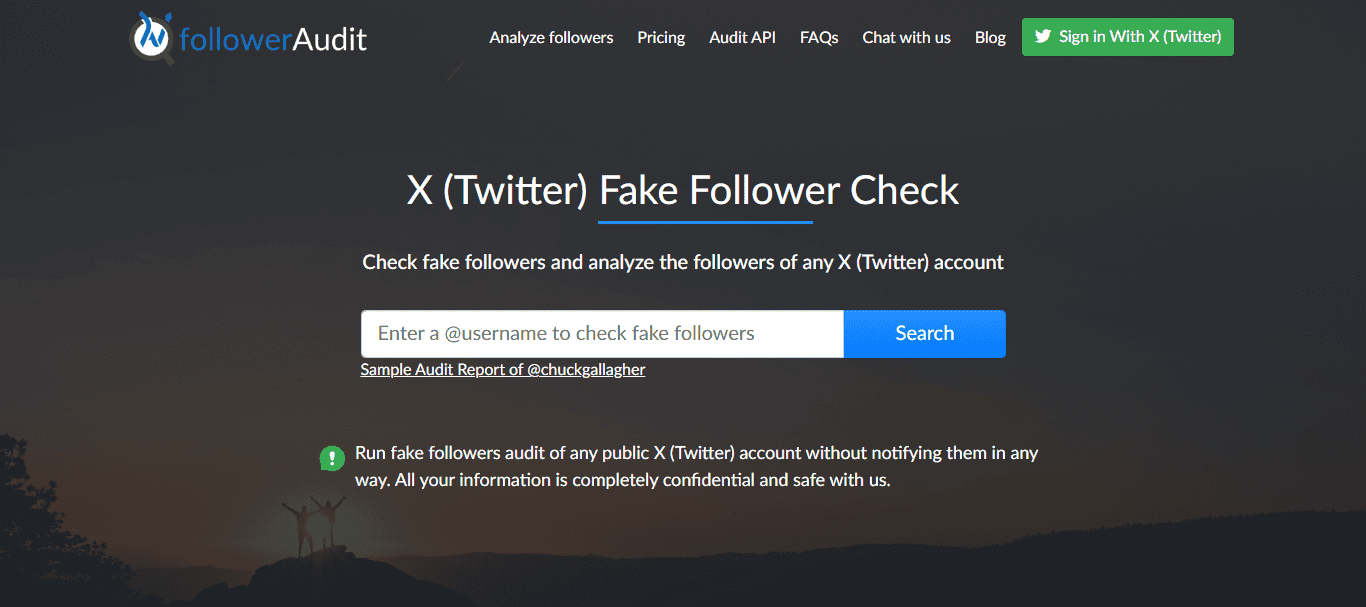Sign in With X (Twitter)
This screenshot has height=607, width=1366.
[1127, 36]
